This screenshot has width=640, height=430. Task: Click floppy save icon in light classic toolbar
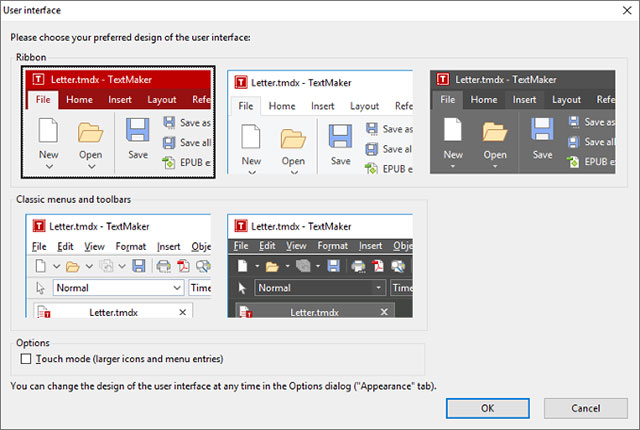(x=139, y=266)
